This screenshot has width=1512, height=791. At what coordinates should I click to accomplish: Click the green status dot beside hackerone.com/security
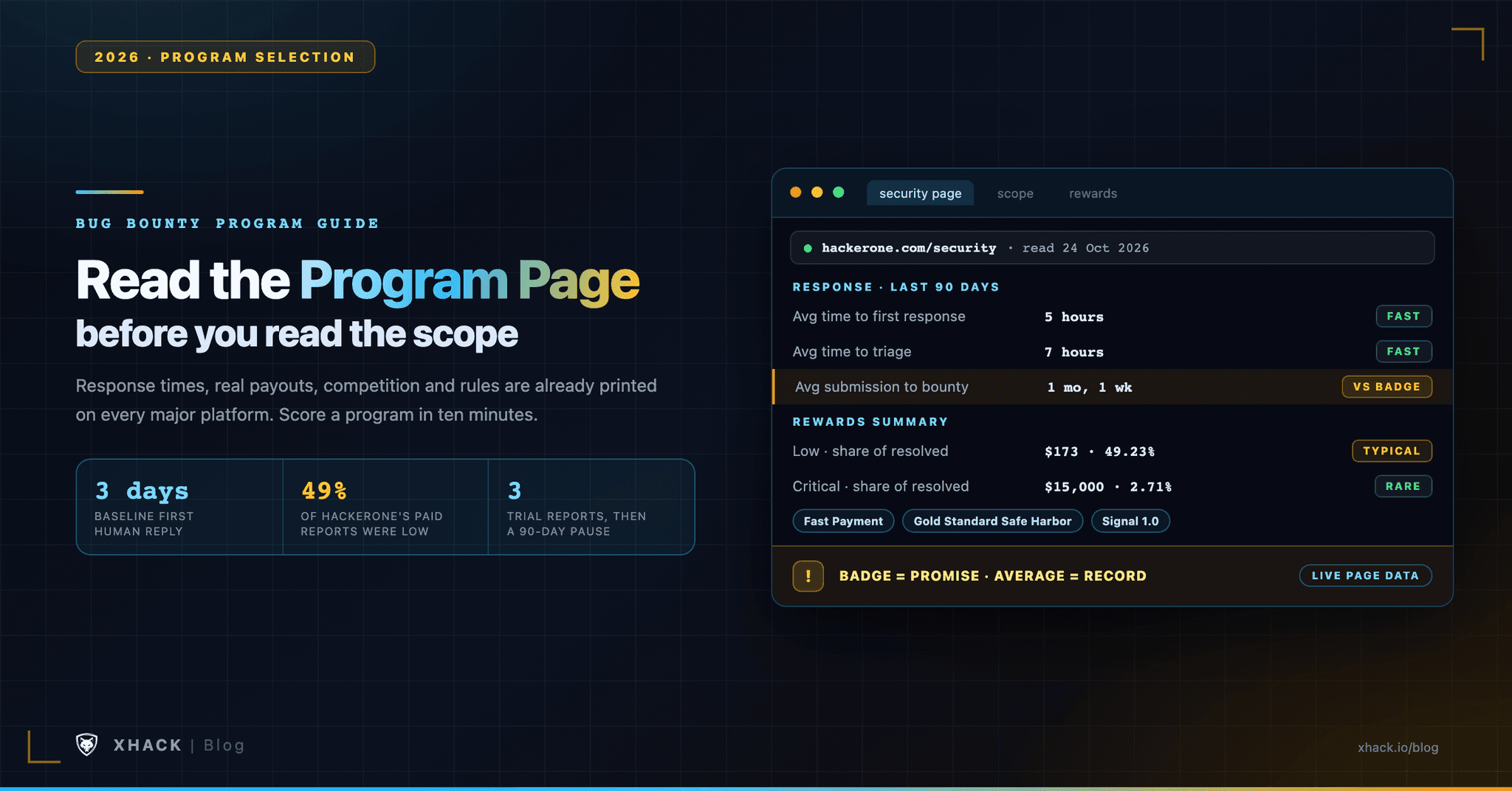point(808,249)
